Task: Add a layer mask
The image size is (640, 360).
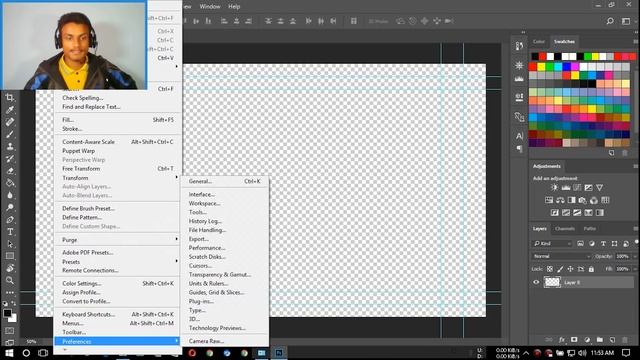Action: [x=574, y=340]
